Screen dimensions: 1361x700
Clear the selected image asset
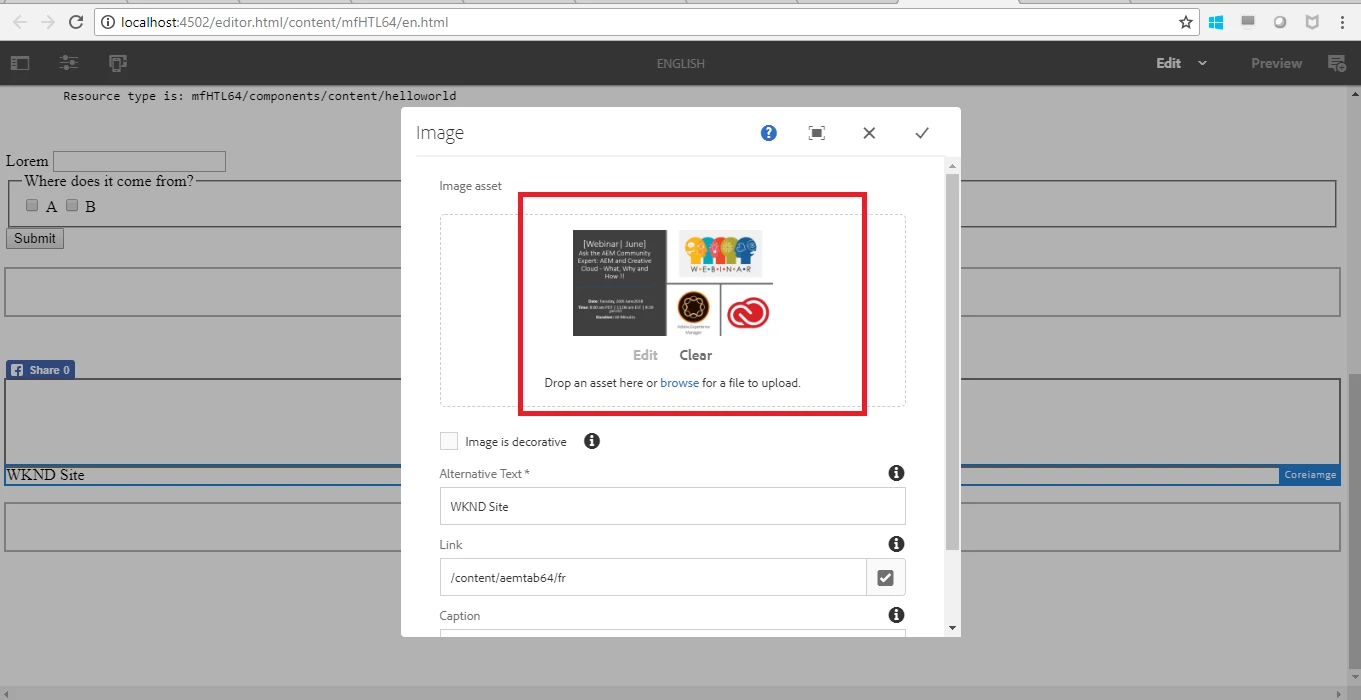(x=695, y=355)
